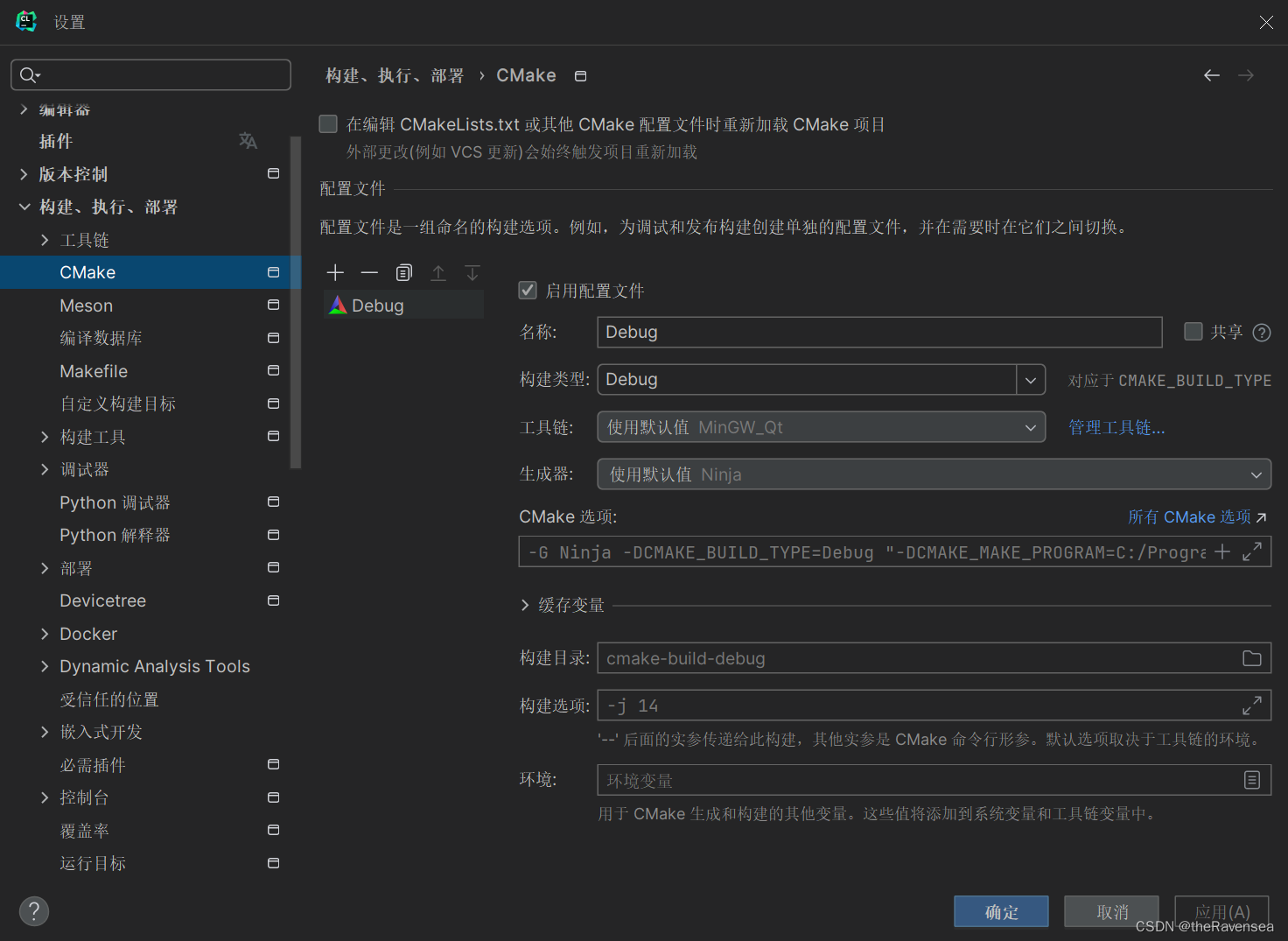The image size is (1288, 941).
Task: Click the help question mark button
Action: tap(34, 911)
